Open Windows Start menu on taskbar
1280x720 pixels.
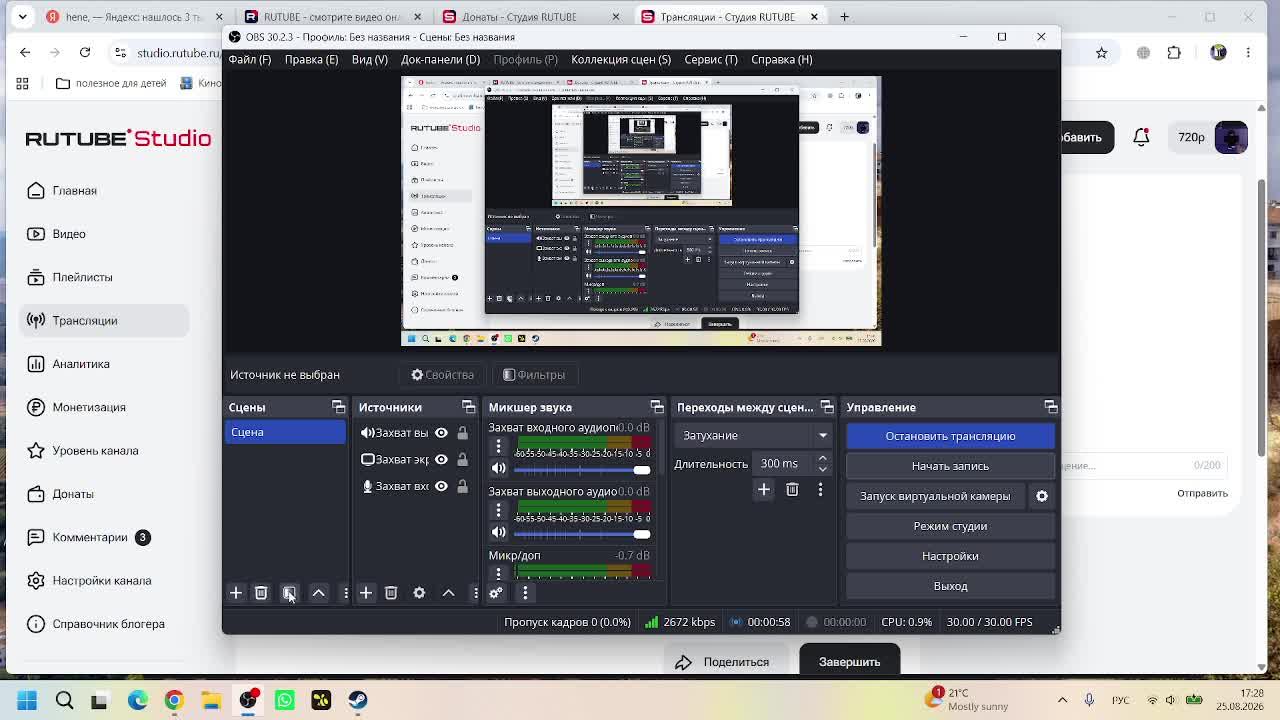pyautogui.click(x=27, y=700)
